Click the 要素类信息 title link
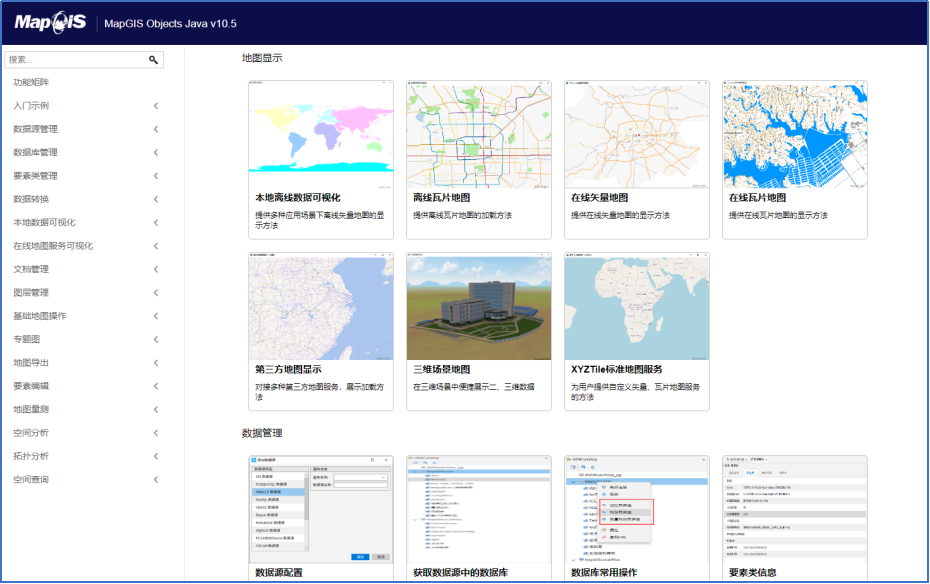Screen dimensions: 930x584 click(753, 573)
